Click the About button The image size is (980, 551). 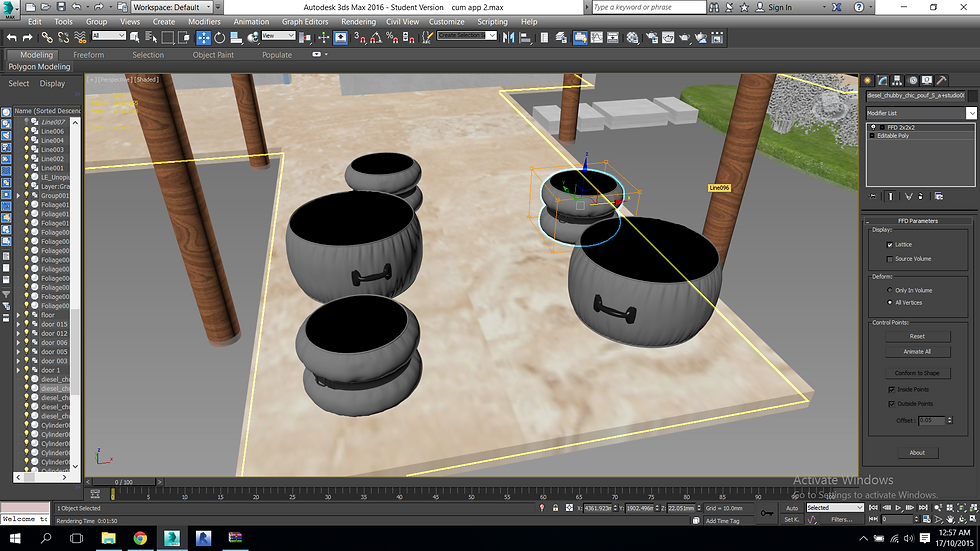coord(917,452)
